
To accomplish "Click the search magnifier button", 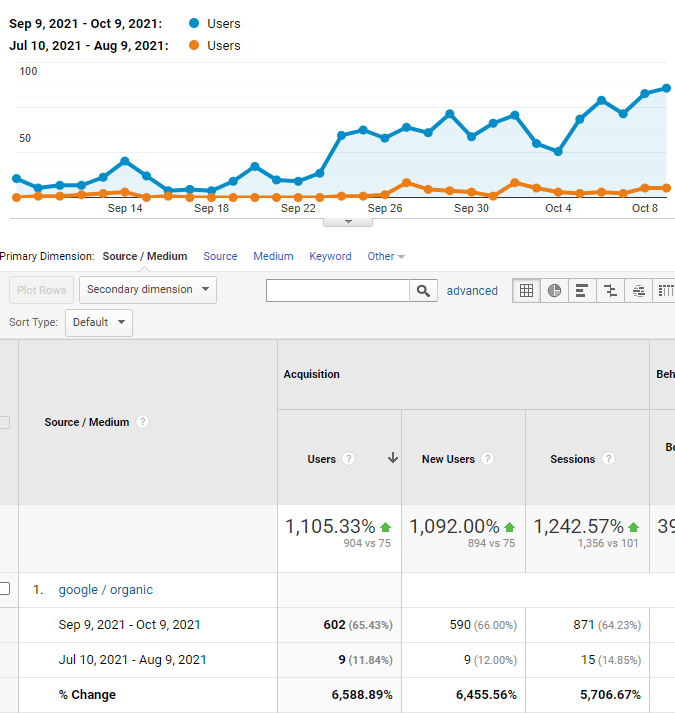I will pos(423,291).
